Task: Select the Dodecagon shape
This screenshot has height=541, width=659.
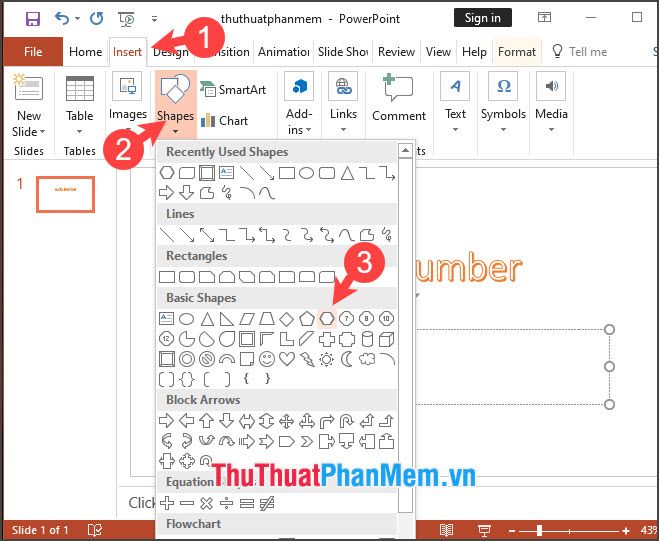Action: (166, 339)
